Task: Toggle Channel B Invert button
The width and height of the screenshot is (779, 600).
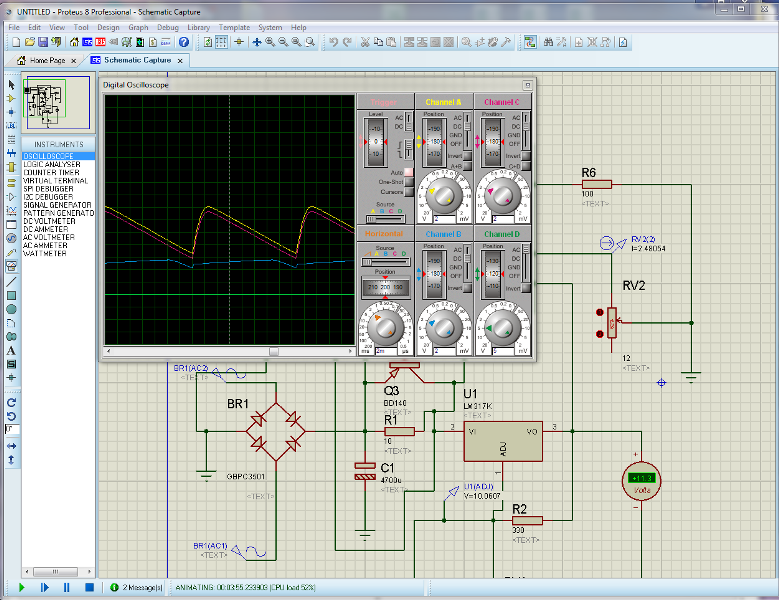Action: pyautogui.click(x=467, y=288)
